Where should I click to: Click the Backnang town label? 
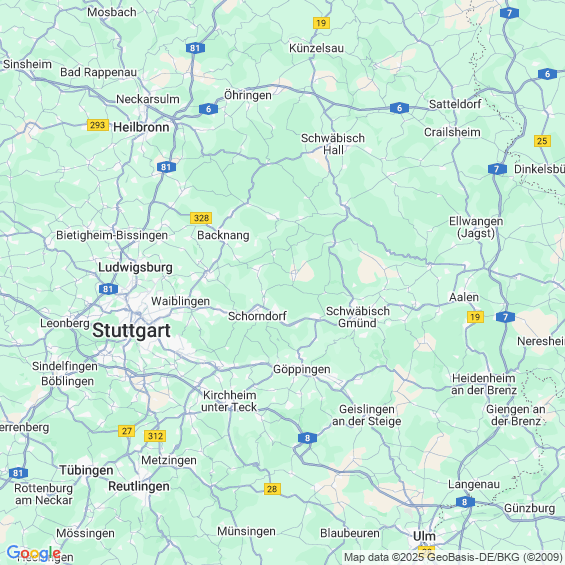click(223, 235)
